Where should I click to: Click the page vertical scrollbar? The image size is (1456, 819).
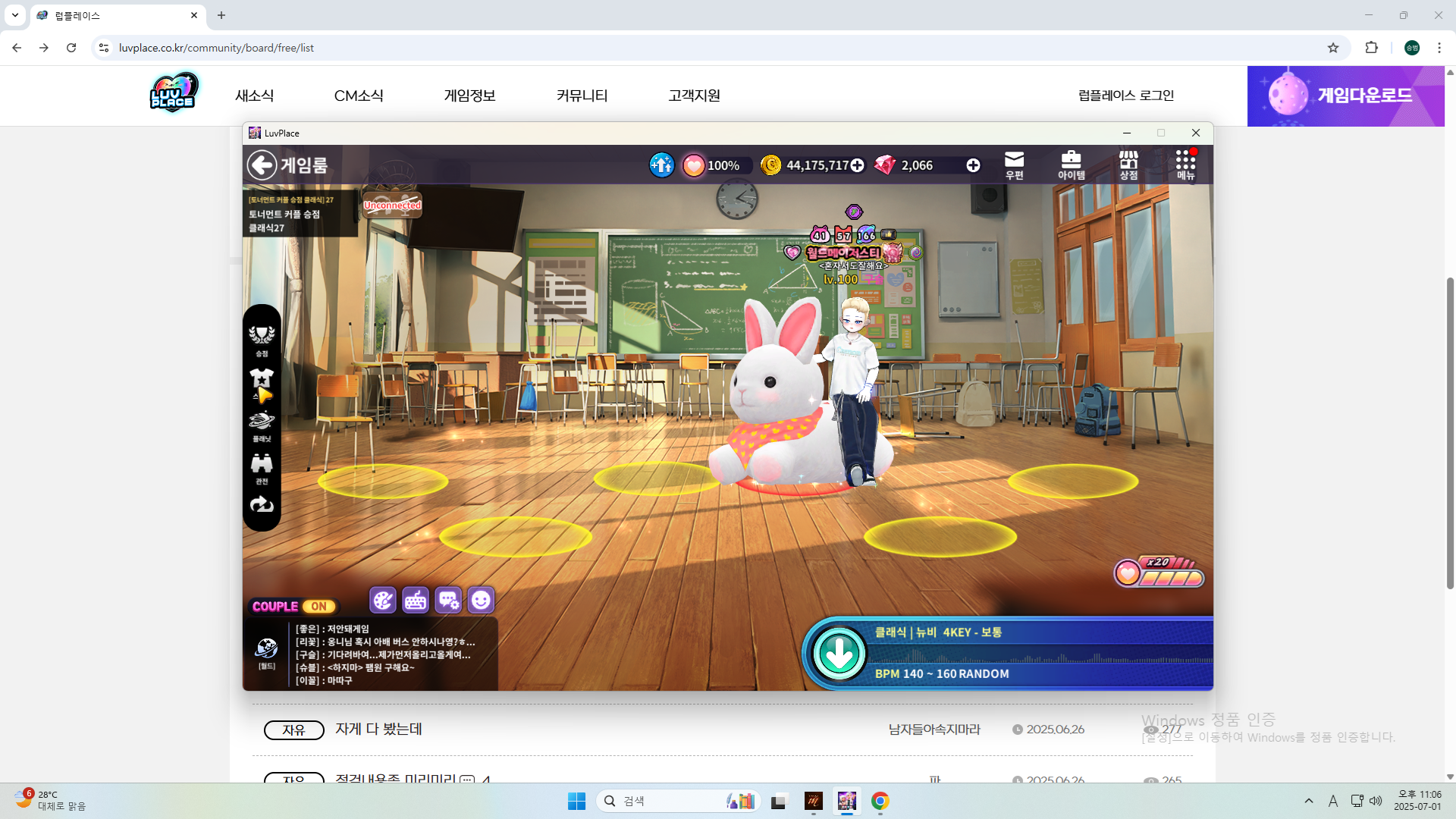1450,432
